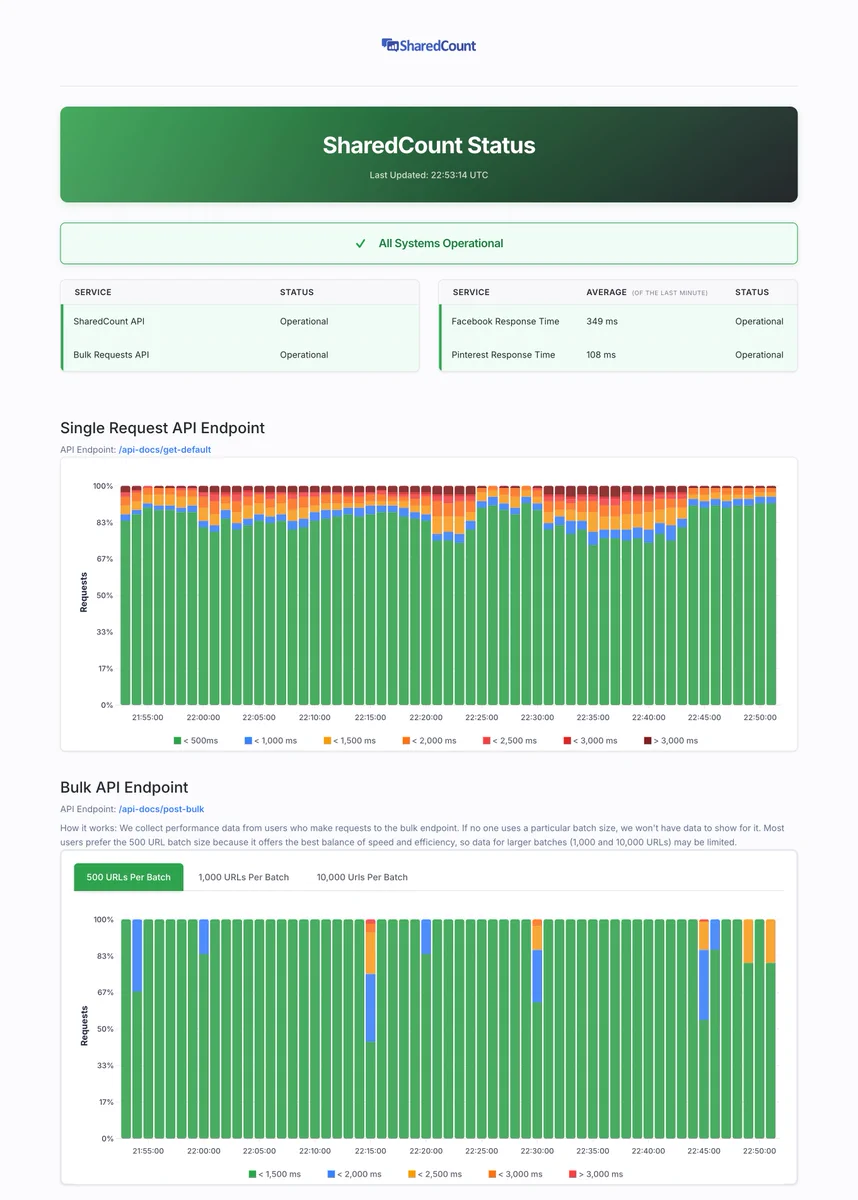
Task: Click the All Systems Operational checkmark icon
Action: [361, 243]
